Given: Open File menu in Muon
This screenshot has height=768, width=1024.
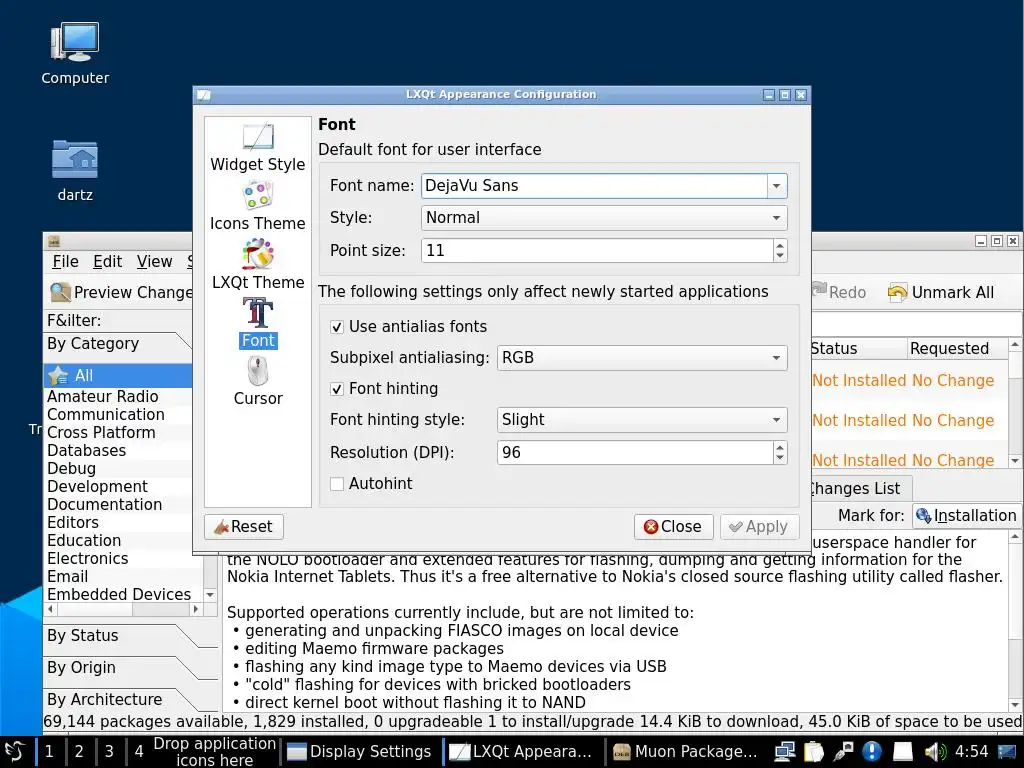Looking at the screenshot, I should pyautogui.click(x=65, y=262).
